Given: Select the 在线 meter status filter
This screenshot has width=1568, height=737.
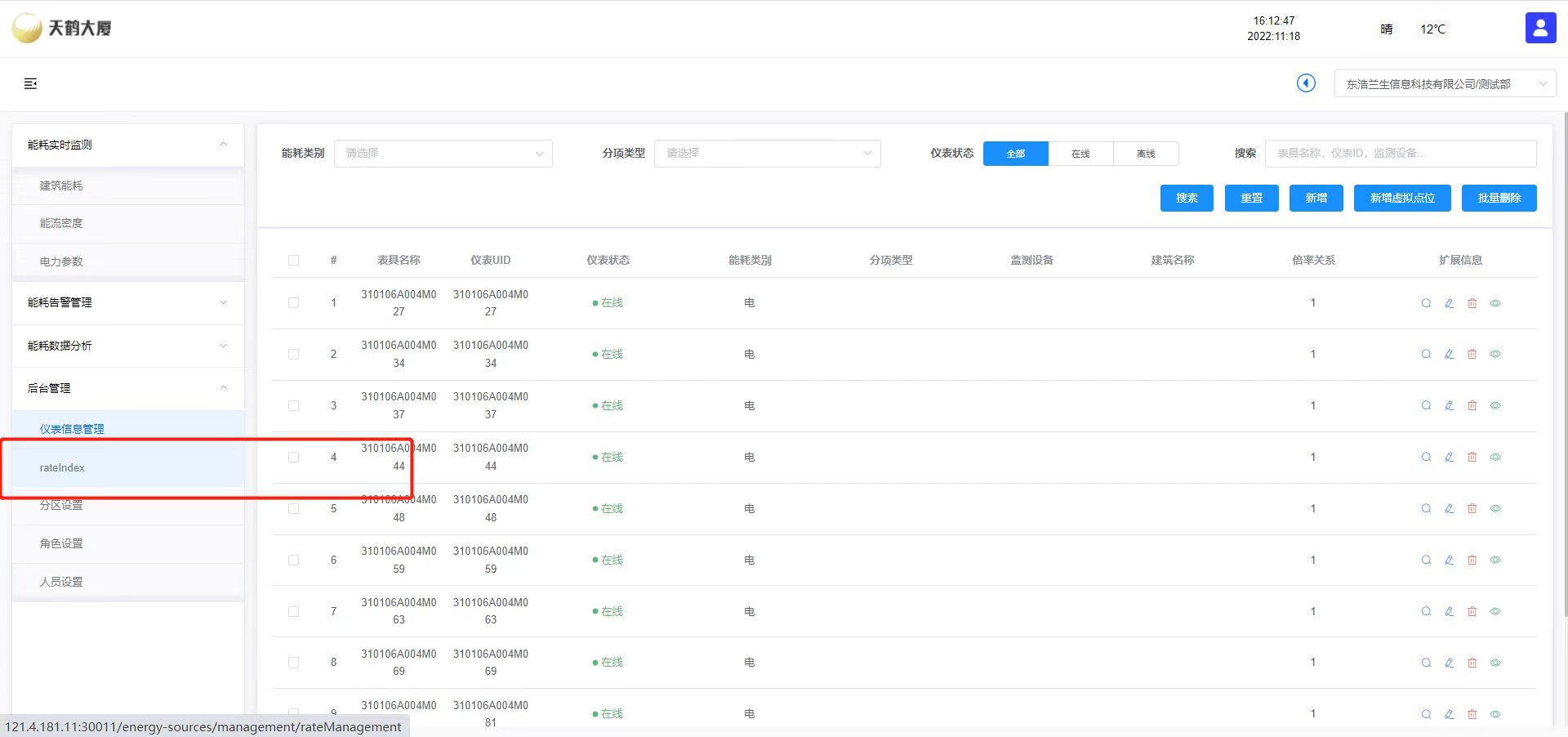Looking at the screenshot, I should pos(1080,154).
